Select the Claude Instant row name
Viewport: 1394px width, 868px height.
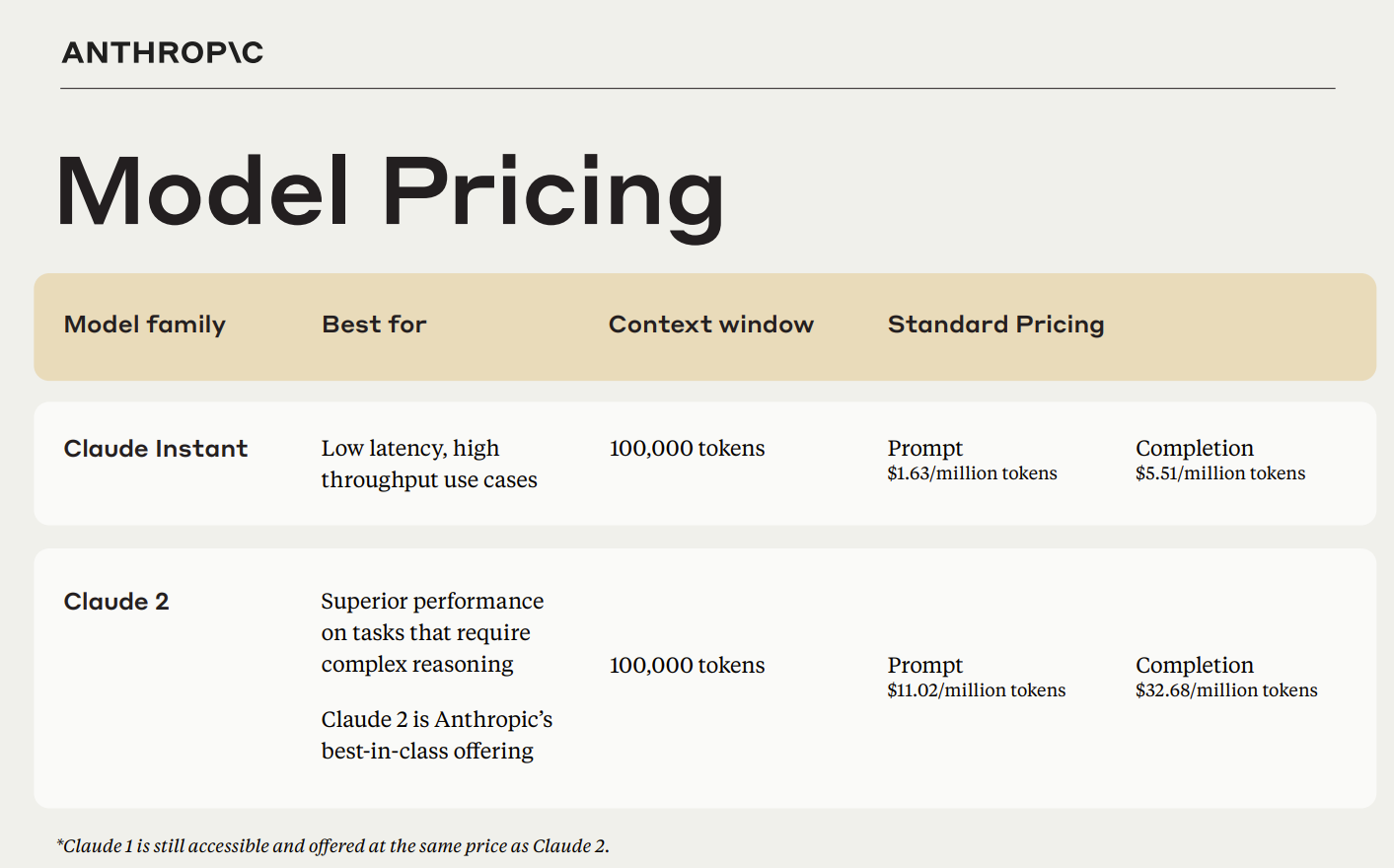[156, 449]
